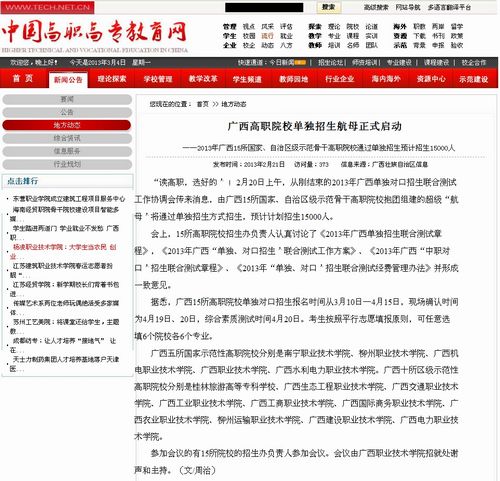
Task: Open 课程建设 in the quick channel bar
Action: point(436,62)
